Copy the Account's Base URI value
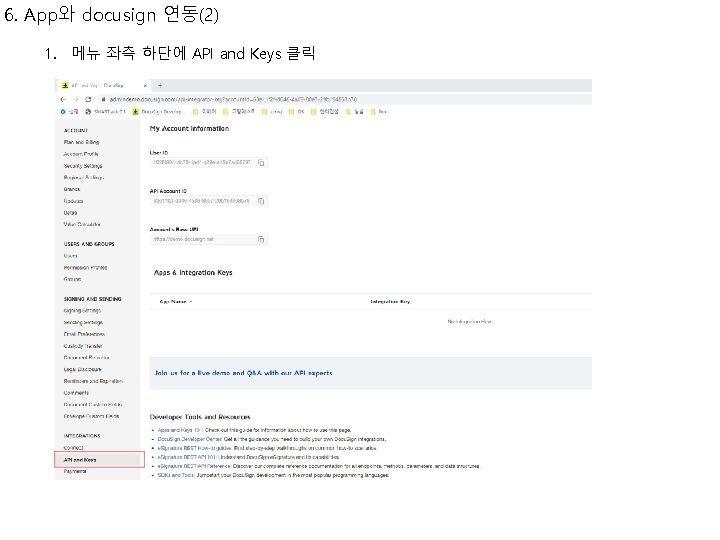Viewport: 720px width, 540px height. point(261,239)
